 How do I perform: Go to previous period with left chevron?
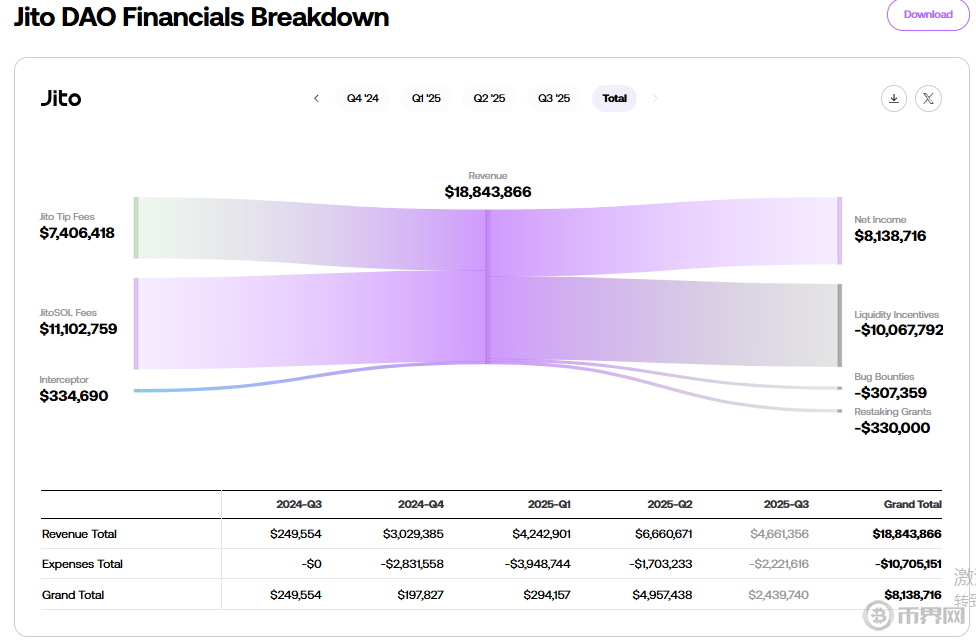pos(316,98)
